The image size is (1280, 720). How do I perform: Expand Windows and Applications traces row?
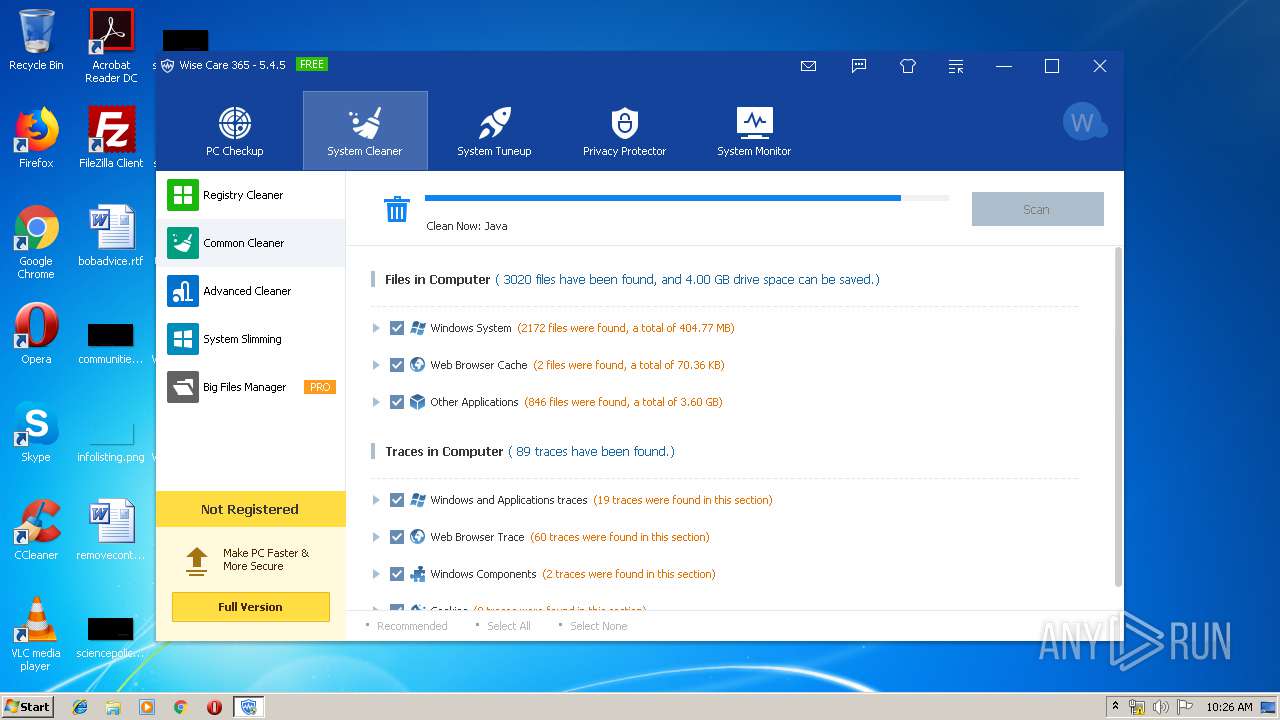point(376,500)
